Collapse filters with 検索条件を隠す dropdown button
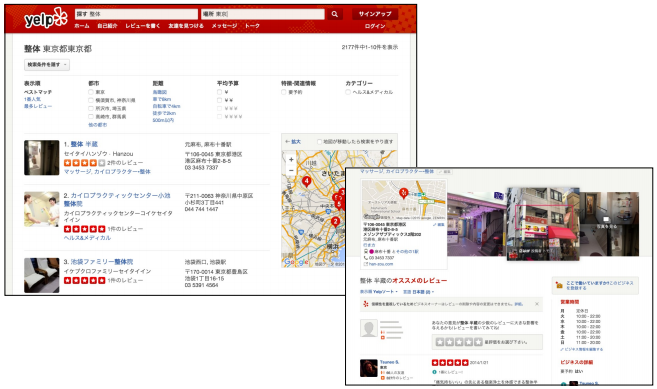 click(x=47, y=65)
